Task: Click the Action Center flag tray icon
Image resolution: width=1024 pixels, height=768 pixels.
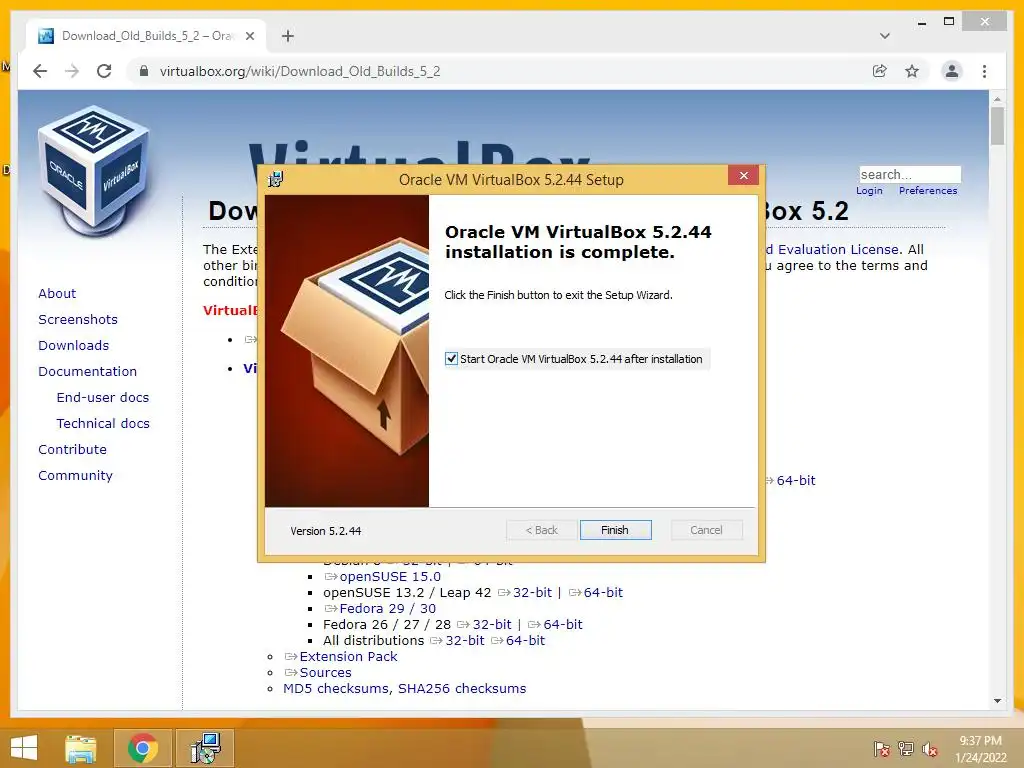Action: 881,749
